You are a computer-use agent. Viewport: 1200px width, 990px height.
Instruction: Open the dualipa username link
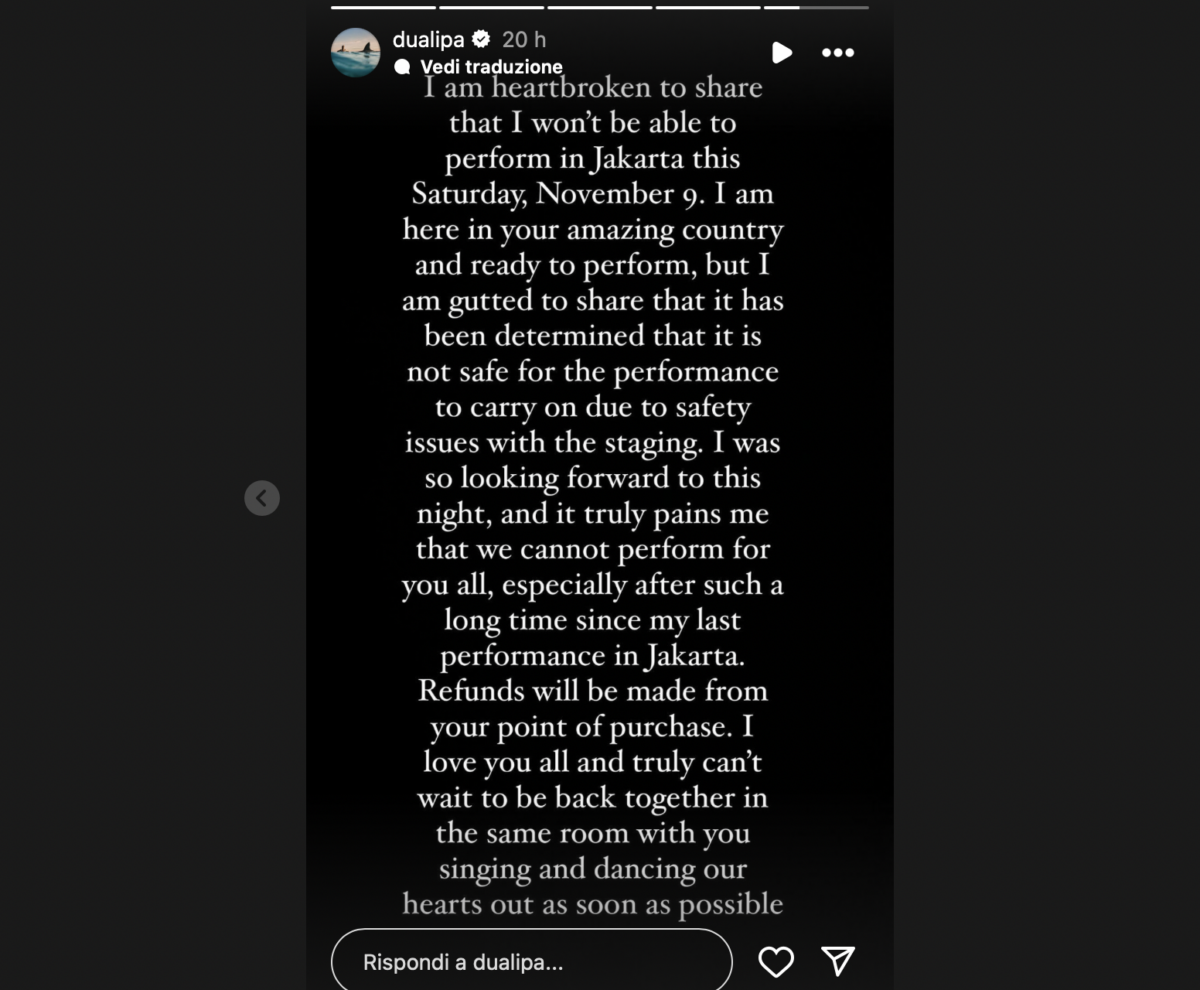tap(428, 39)
